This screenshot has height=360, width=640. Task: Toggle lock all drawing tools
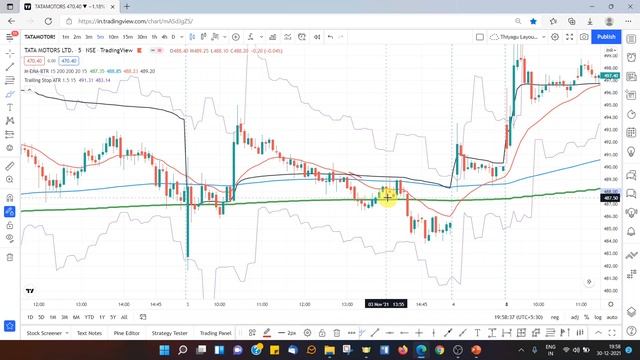[10, 225]
